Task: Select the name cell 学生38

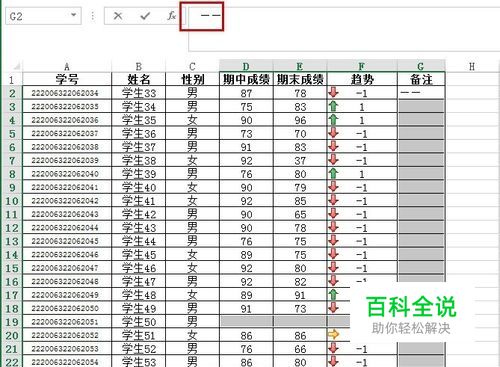Action: click(x=139, y=160)
